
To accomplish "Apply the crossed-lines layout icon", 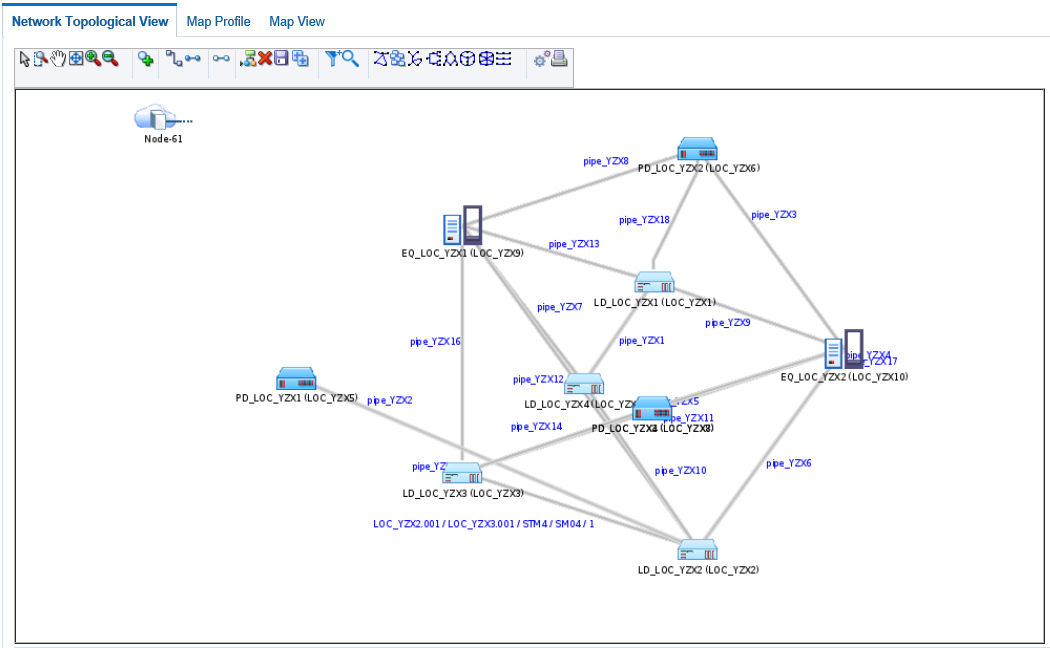I will [415, 59].
